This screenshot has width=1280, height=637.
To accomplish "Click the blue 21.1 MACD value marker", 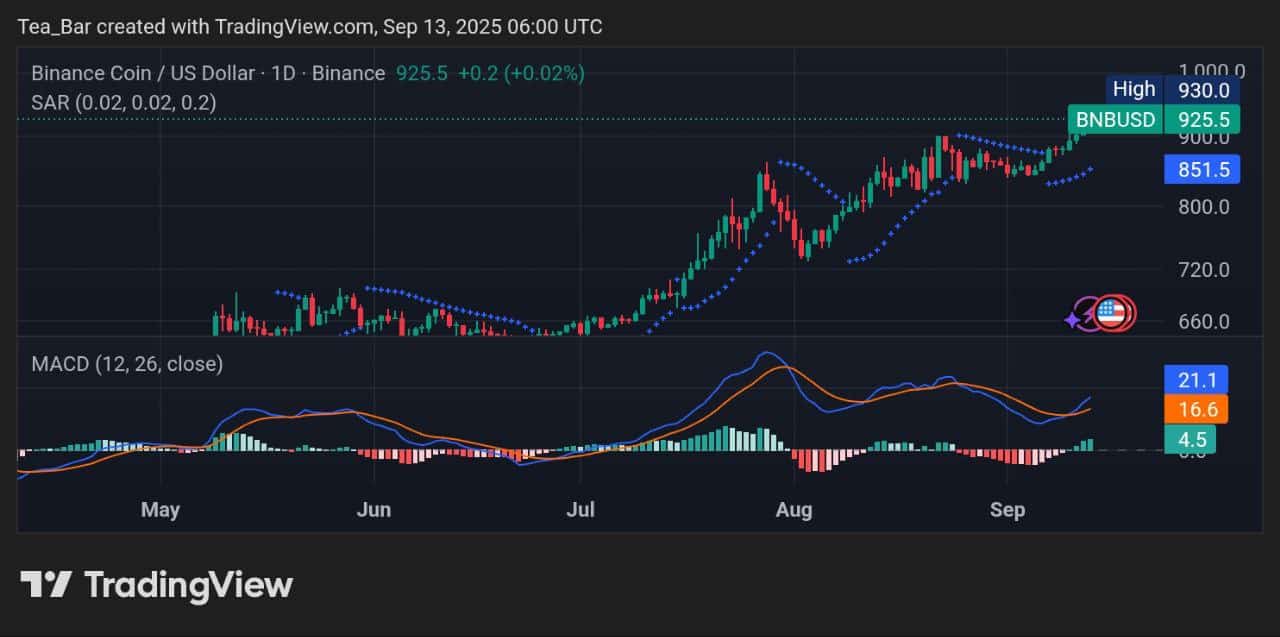I will tap(1197, 380).
